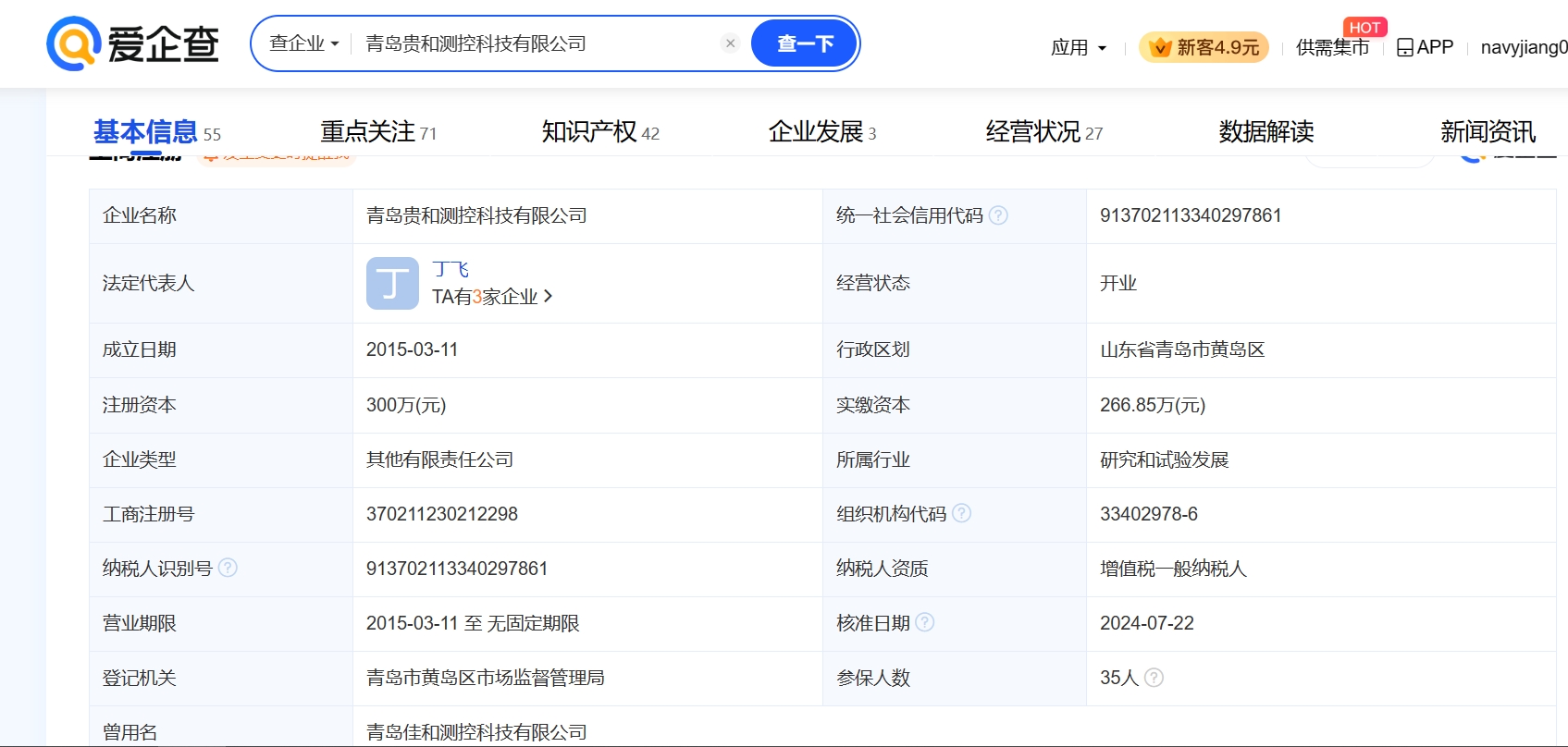Click the help icon next to 35人
Image resolution: width=1568 pixels, height=747 pixels.
[1154, 678]
